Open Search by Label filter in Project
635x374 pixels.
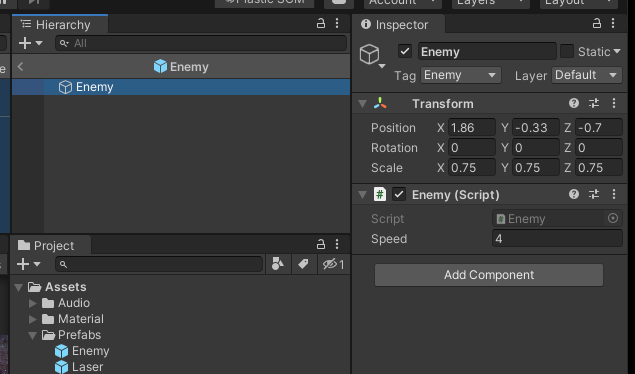pos(303,264)
